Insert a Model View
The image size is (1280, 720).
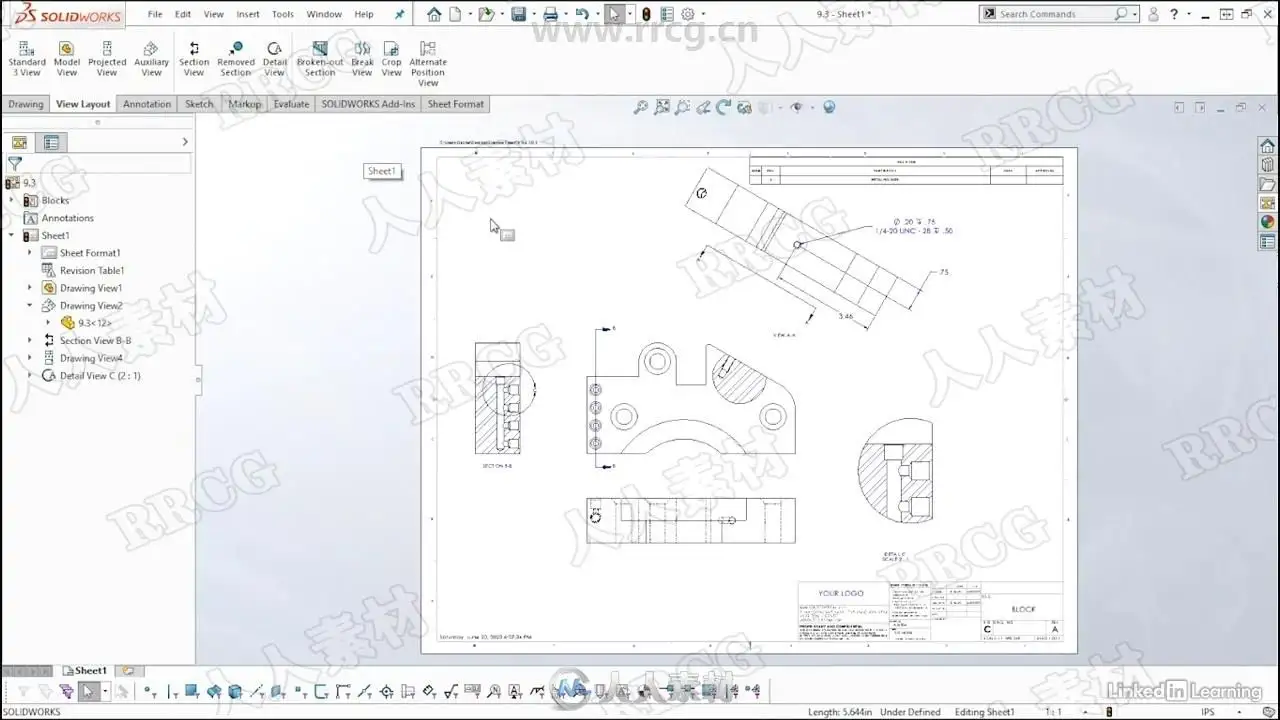click(x=67, y=59)
